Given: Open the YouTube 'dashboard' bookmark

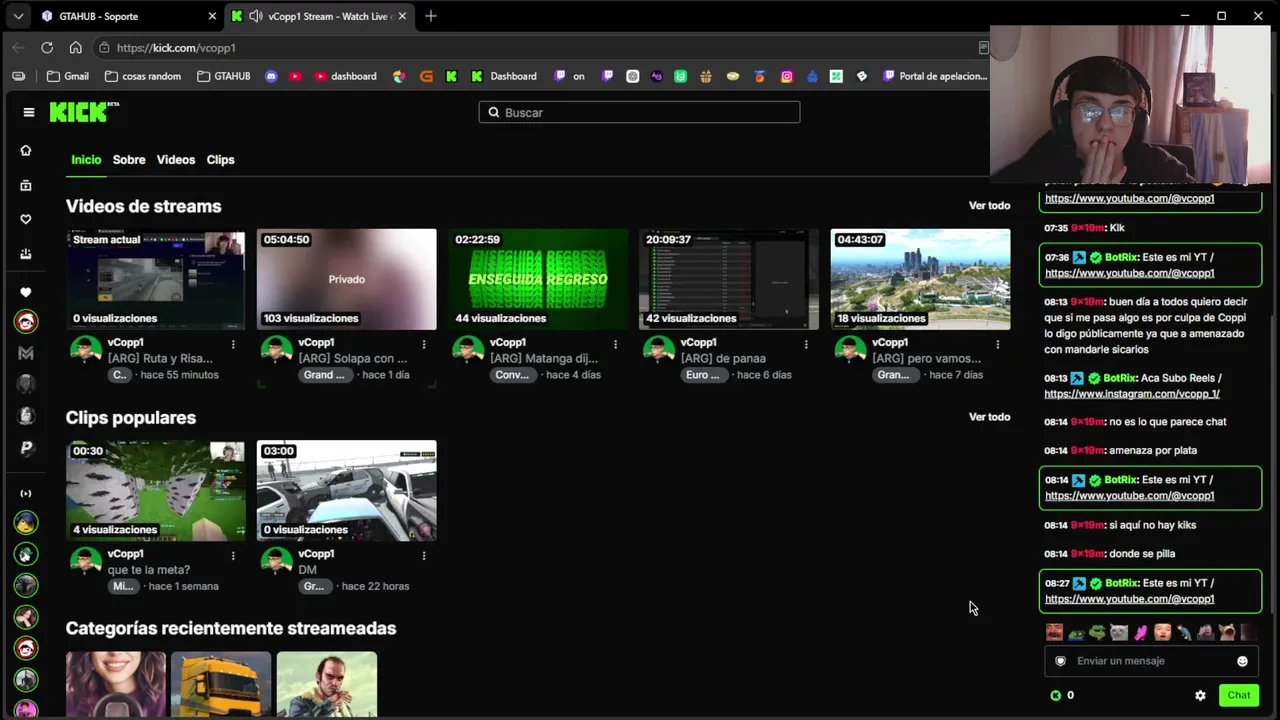Looking at the screenshot, I should [345, 76].
